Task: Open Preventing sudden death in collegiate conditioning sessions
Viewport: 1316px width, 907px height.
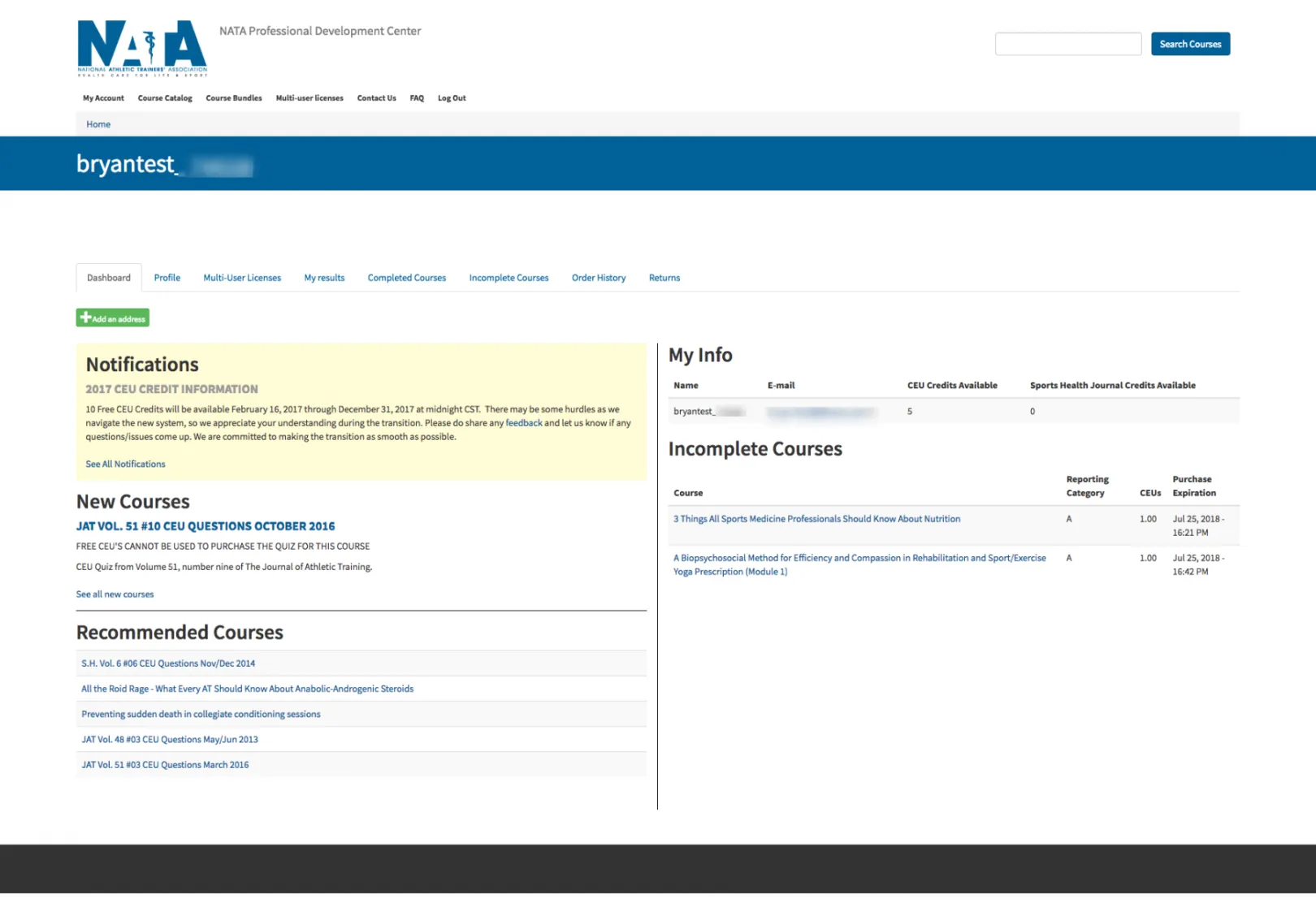Action: [x=201, y=715]
